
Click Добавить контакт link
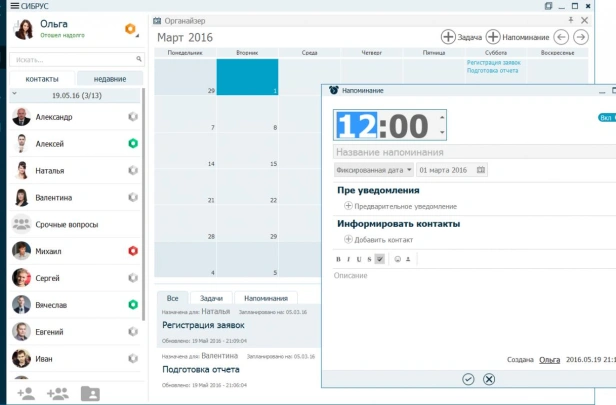click(379, 240)
